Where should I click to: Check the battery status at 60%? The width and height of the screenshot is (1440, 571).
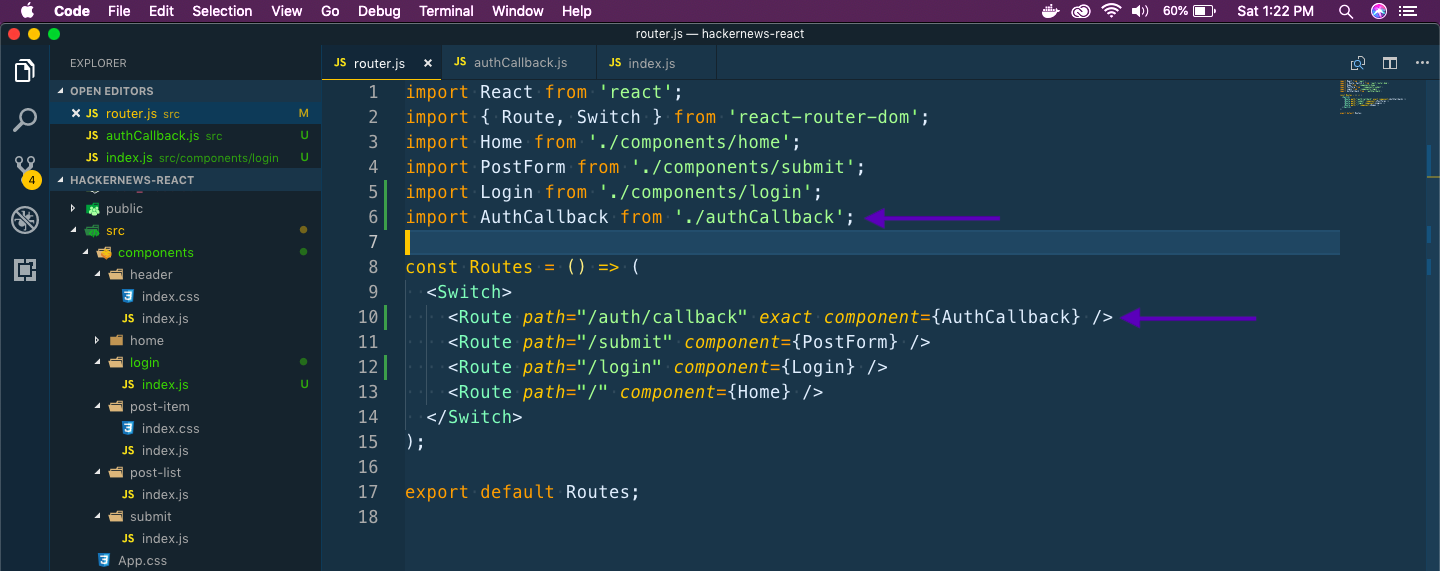1190,11
